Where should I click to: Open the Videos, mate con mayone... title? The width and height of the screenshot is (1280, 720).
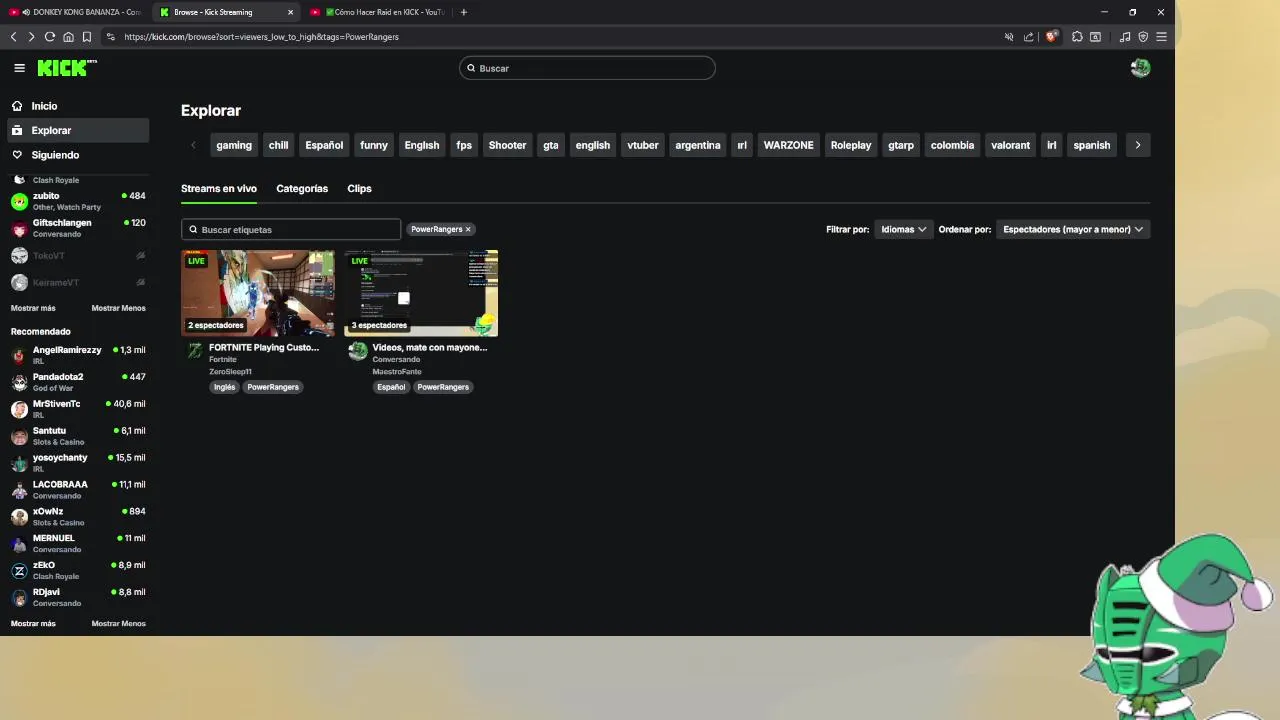click(x=430, y=347)
